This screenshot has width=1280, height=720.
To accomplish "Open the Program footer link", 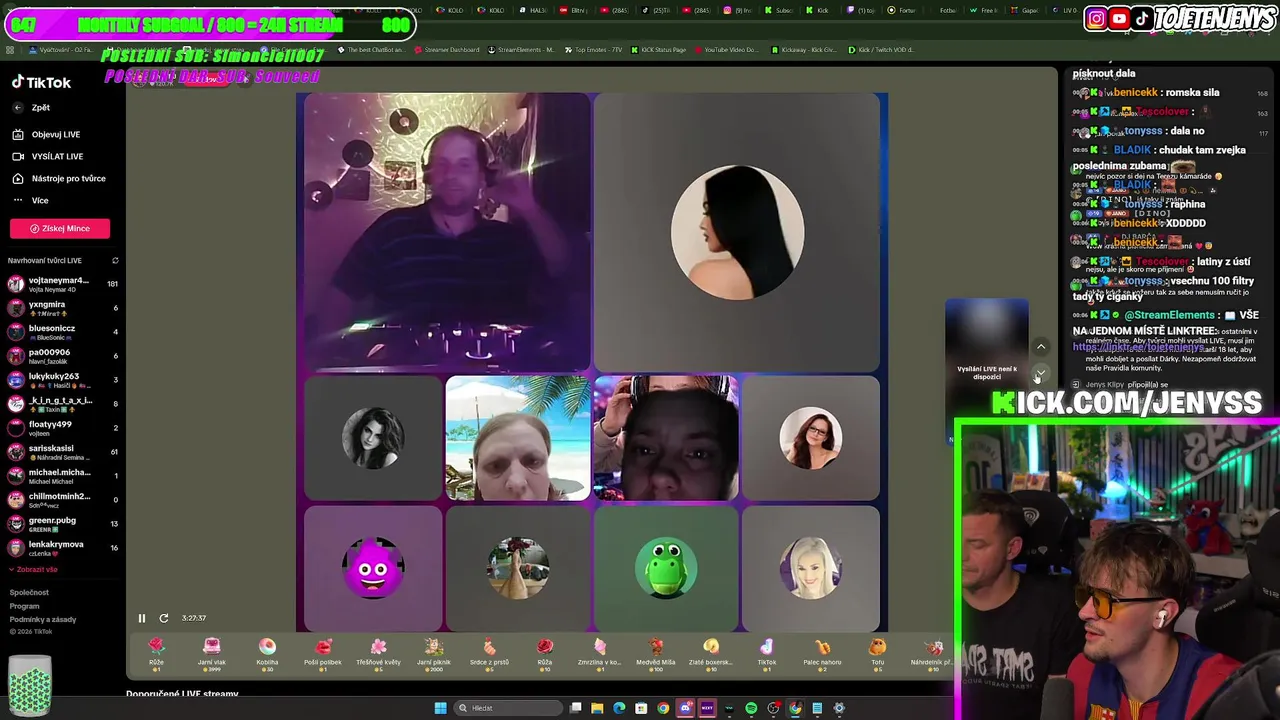I will [24, 606].
